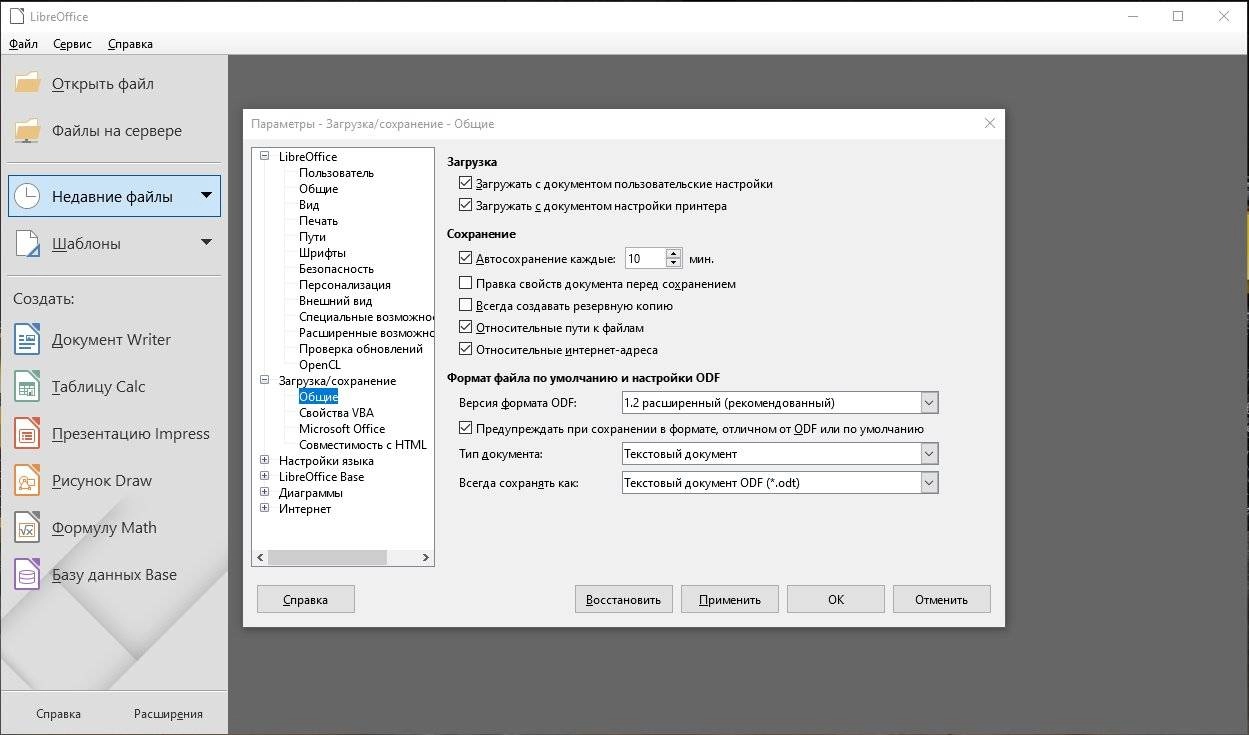
Task: Confirm settings with the OK button
Action: (x=836, y=599)
